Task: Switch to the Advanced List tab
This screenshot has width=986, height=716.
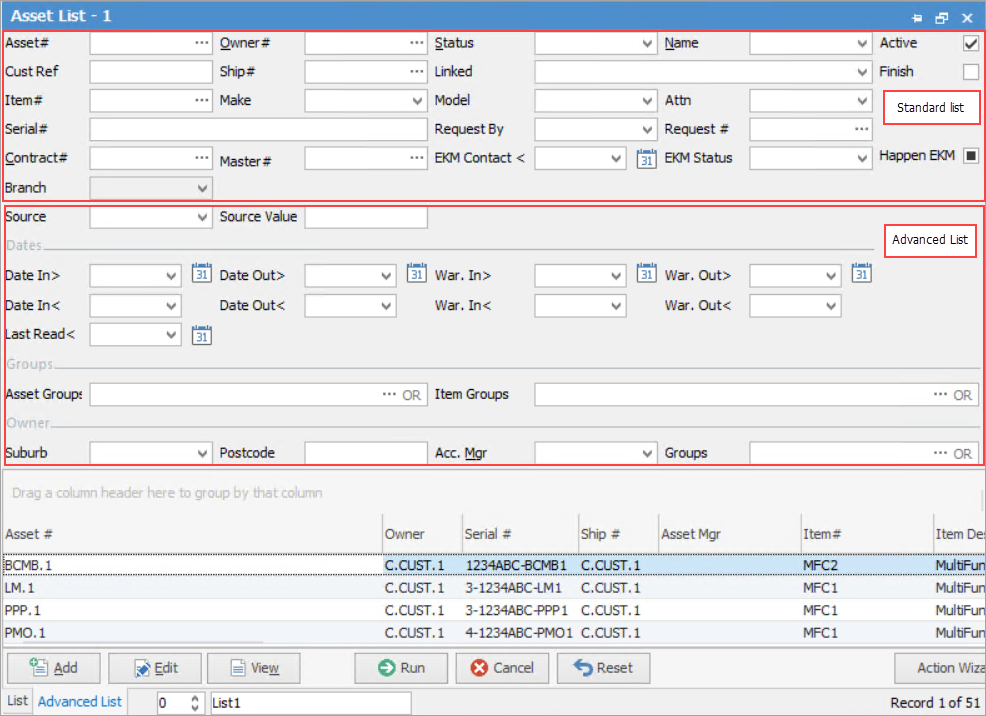Action: point(80,702)
